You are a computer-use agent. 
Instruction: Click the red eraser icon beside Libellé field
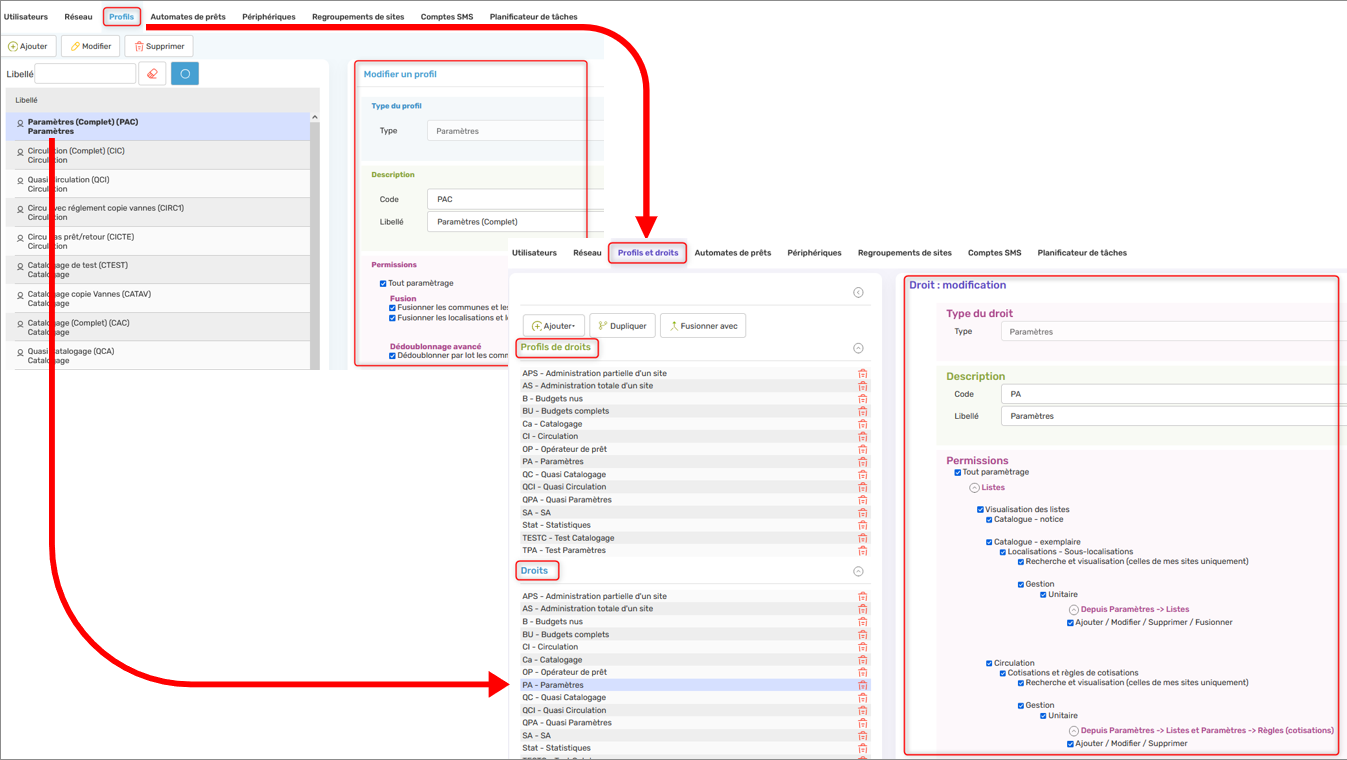tap(152, 74)
